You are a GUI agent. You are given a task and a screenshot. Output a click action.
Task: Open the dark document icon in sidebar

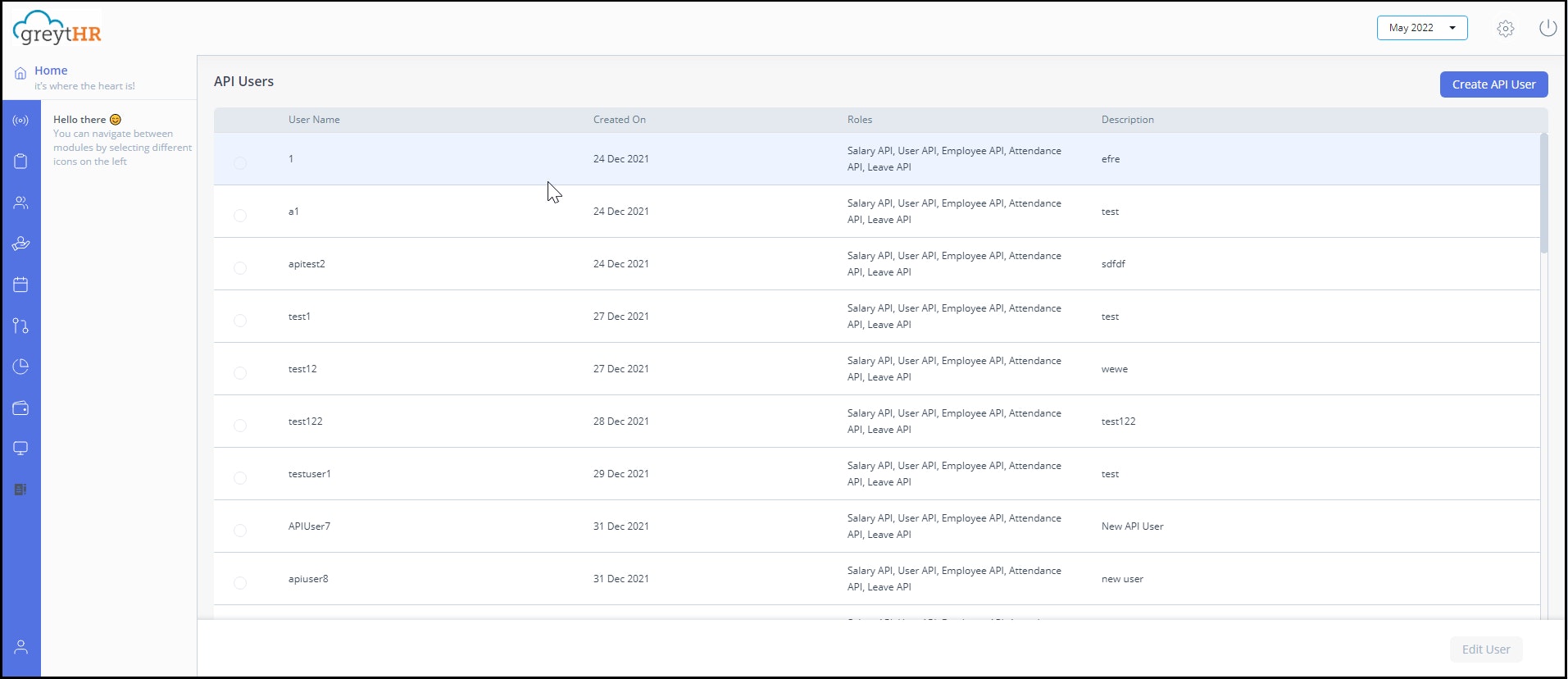pos(20,490)
